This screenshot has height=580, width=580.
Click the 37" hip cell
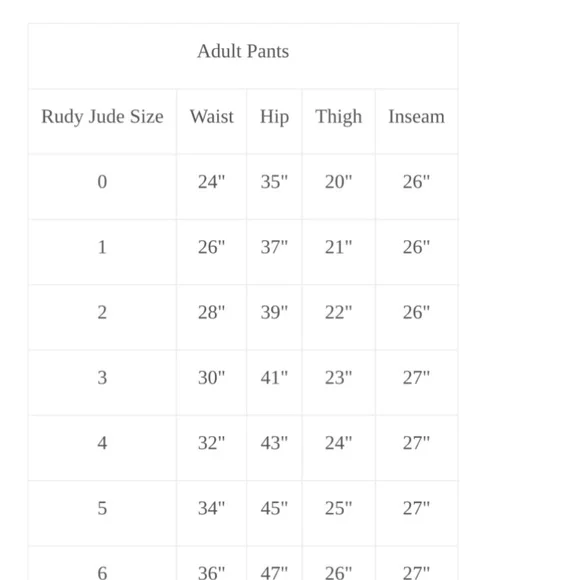[x=274, y=247]
